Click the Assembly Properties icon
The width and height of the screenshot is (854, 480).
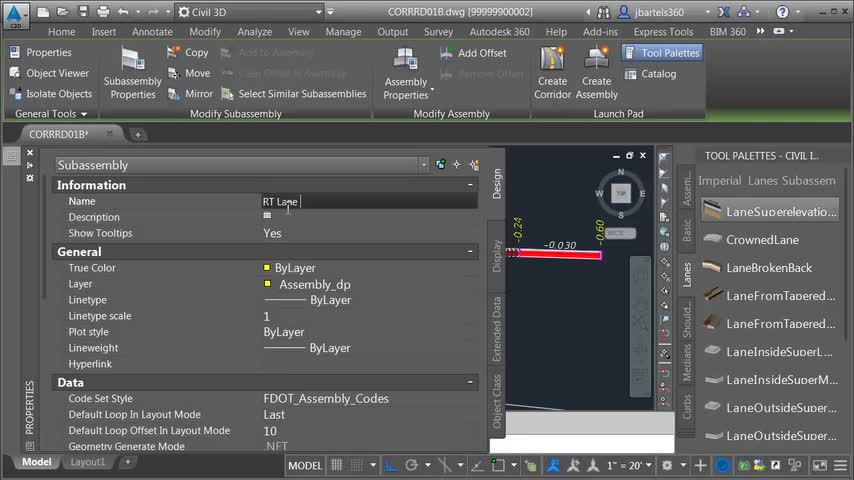406,60
